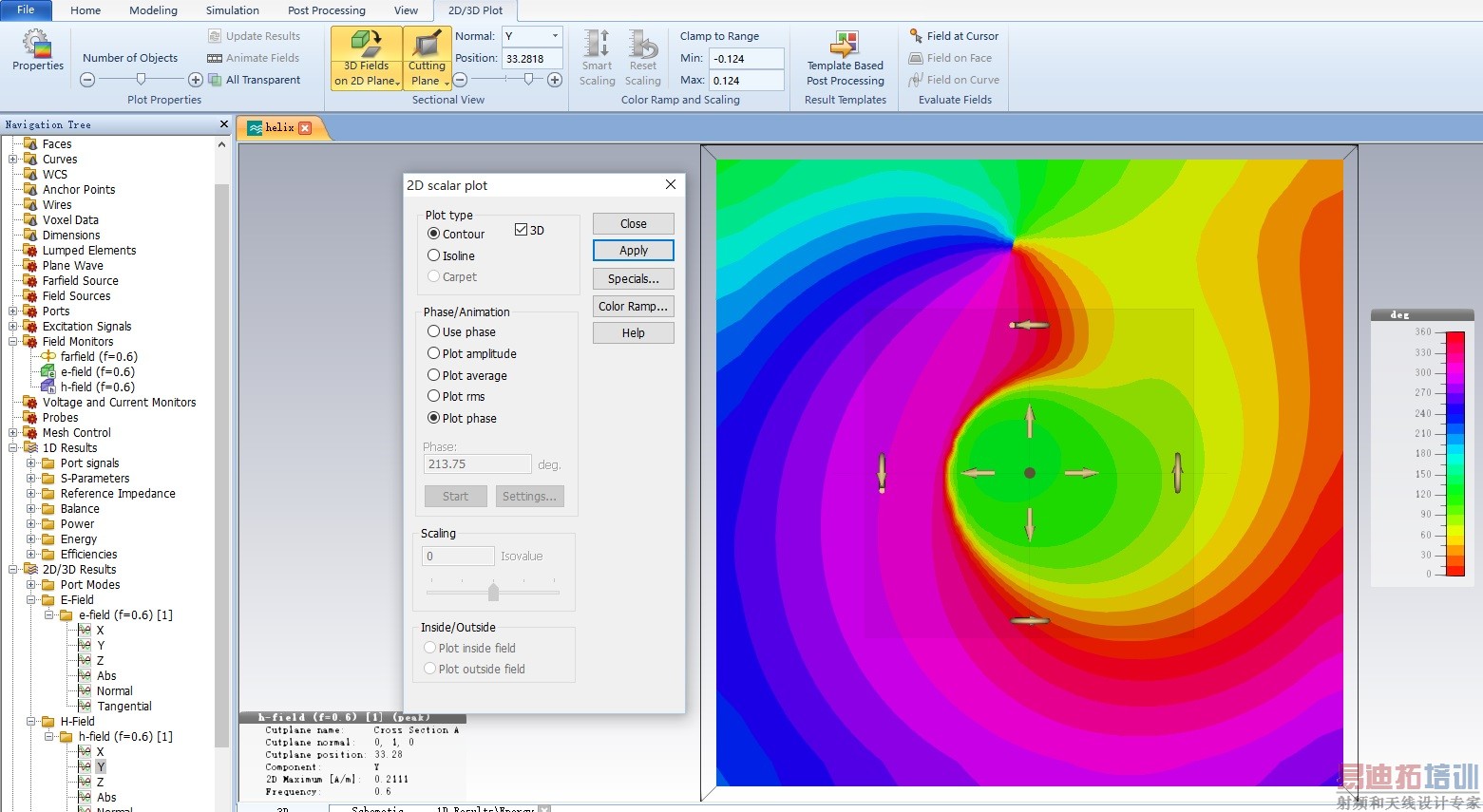Click the Clamp Max input field
Viewport: 1483px width, 812px height.
pyautogui.click(x=746, y=81)
